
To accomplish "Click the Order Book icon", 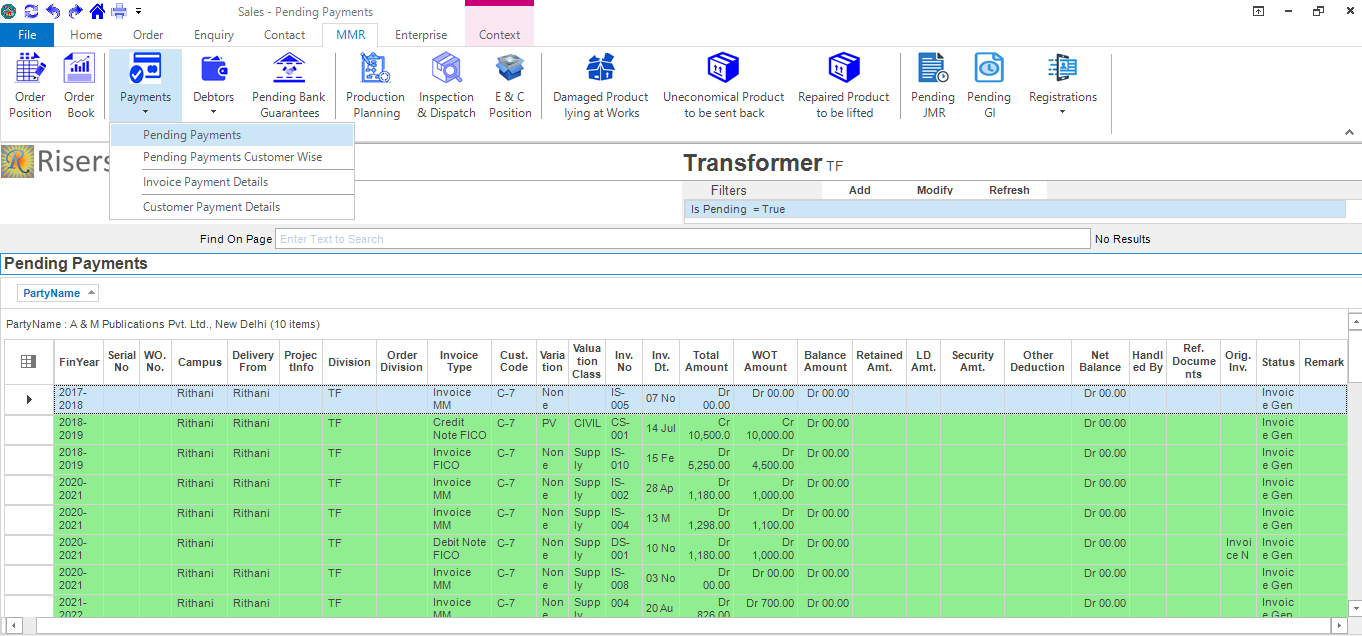I will (x=80, y=86).
